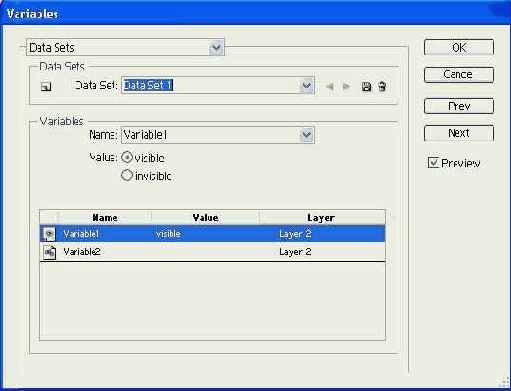Click the OK button

(459, 47)
